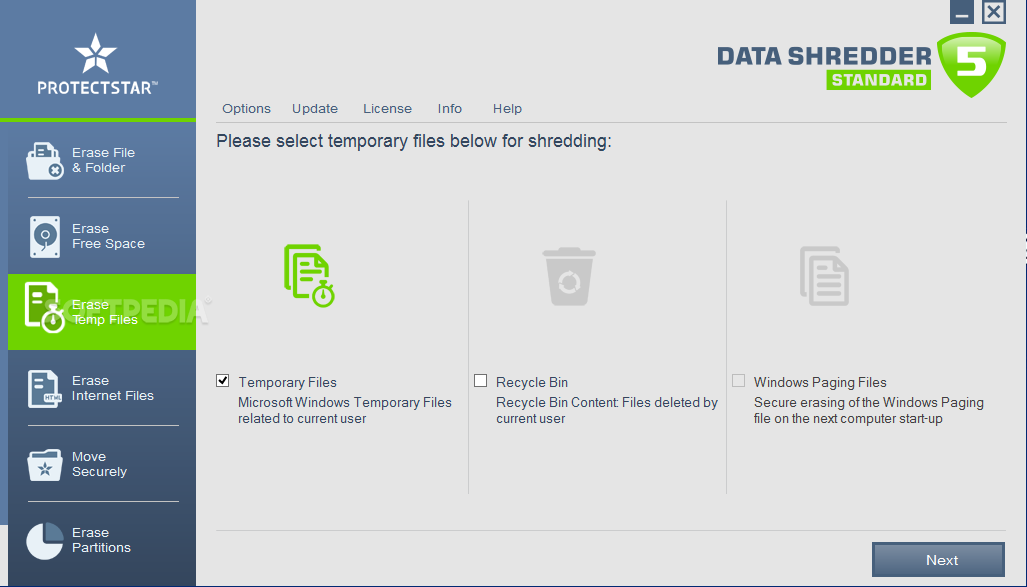The width and height of the screenshot is (1027, 587).
Task: Open the Update menu
Action: coord(315,109)
